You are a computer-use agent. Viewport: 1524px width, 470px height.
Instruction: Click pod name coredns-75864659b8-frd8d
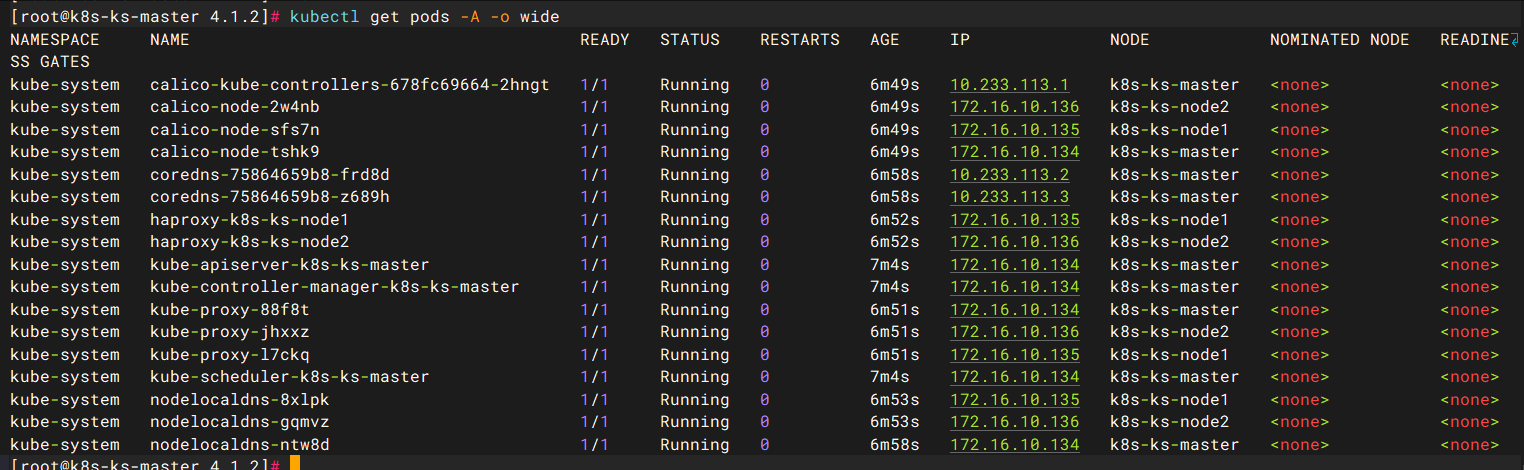click(270, 175)
